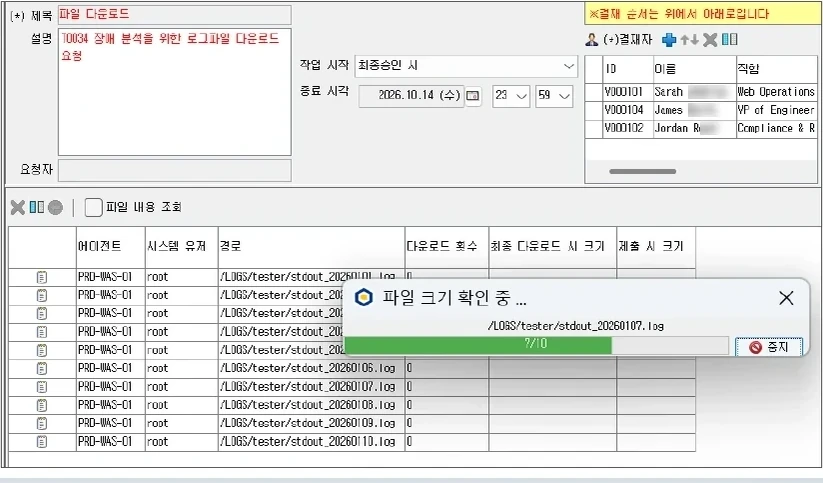Viewport: 823px width, 483px height.
Task: Click the 이름 column header in approver table
Action: 694,69
